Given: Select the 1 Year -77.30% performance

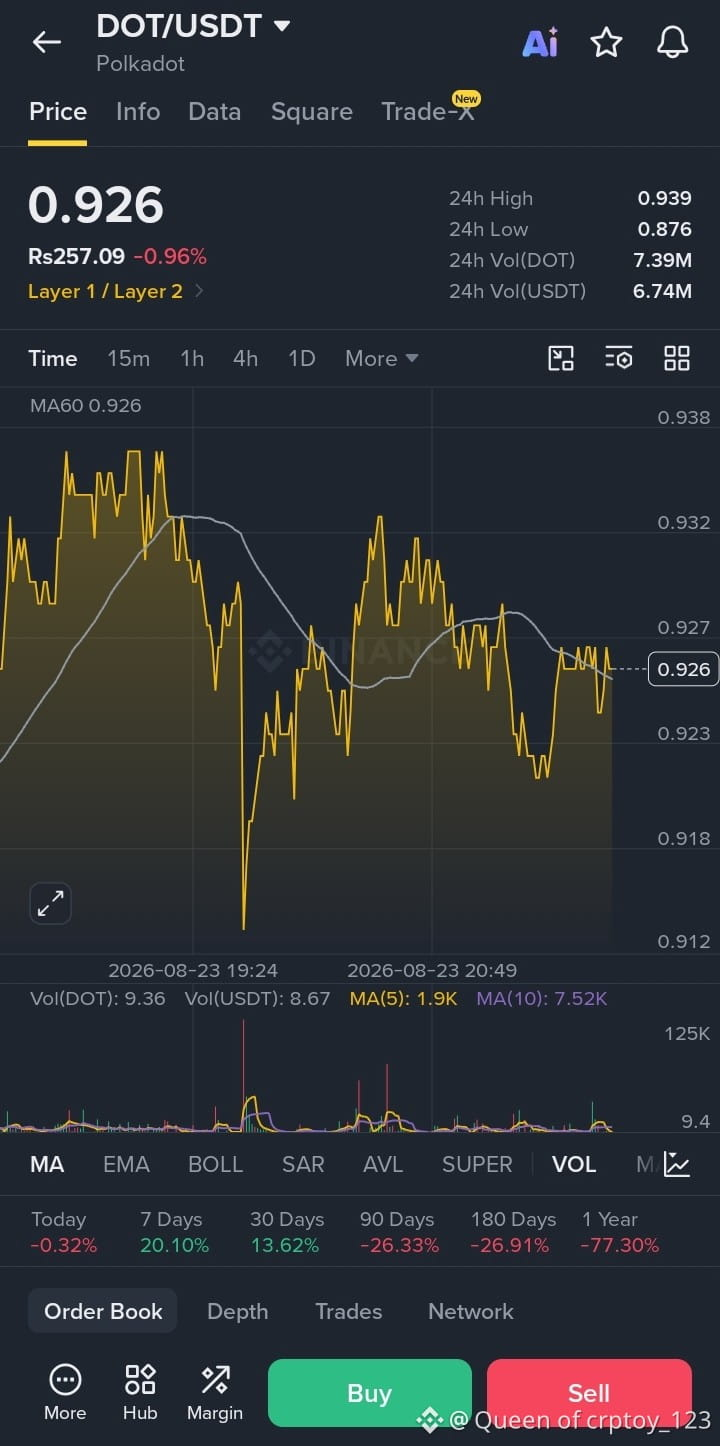Looking at the screenshot, I should click(x=620, y=1232).
